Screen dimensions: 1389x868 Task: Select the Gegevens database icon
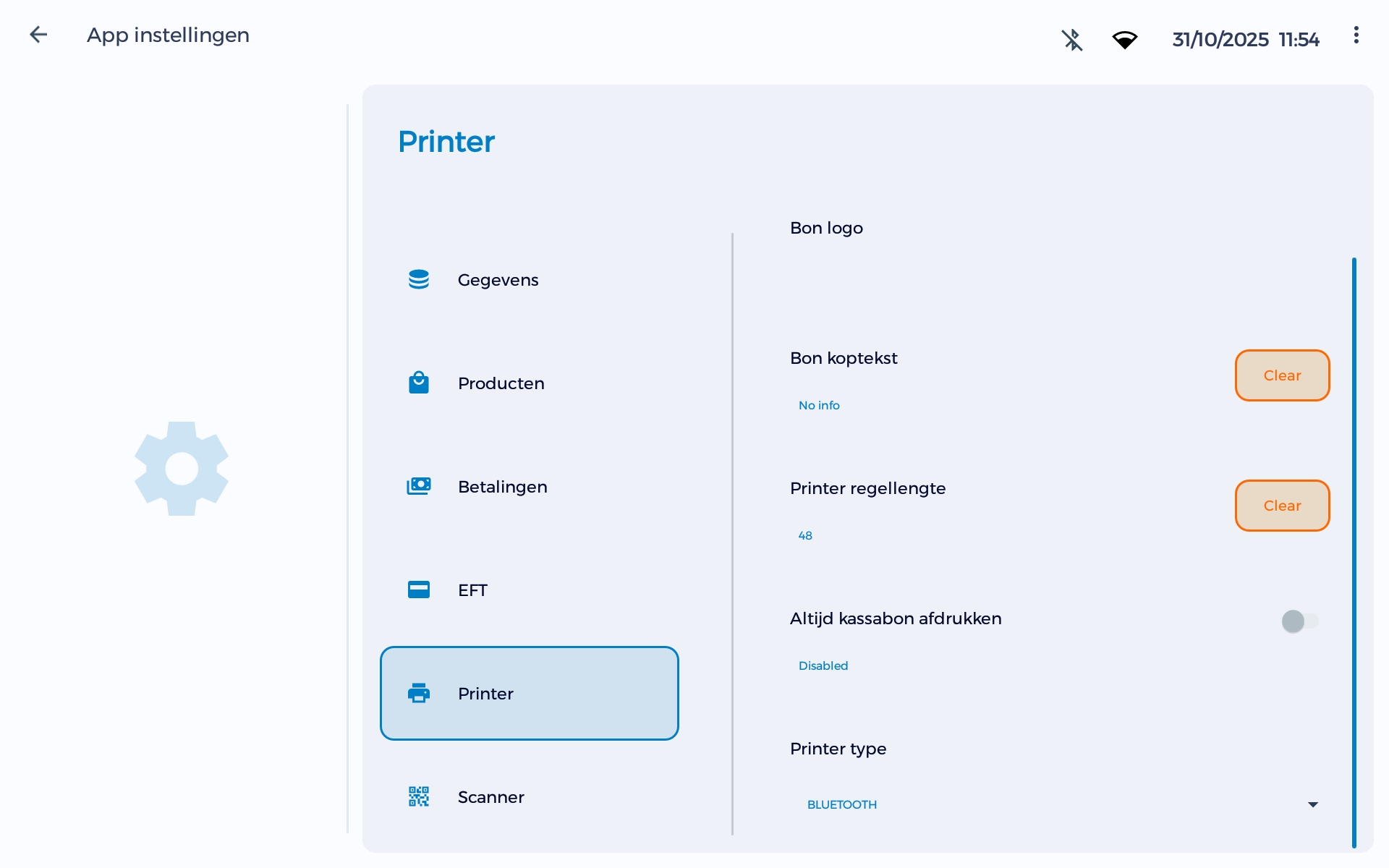pyautogui.click(x=420, y=279)
